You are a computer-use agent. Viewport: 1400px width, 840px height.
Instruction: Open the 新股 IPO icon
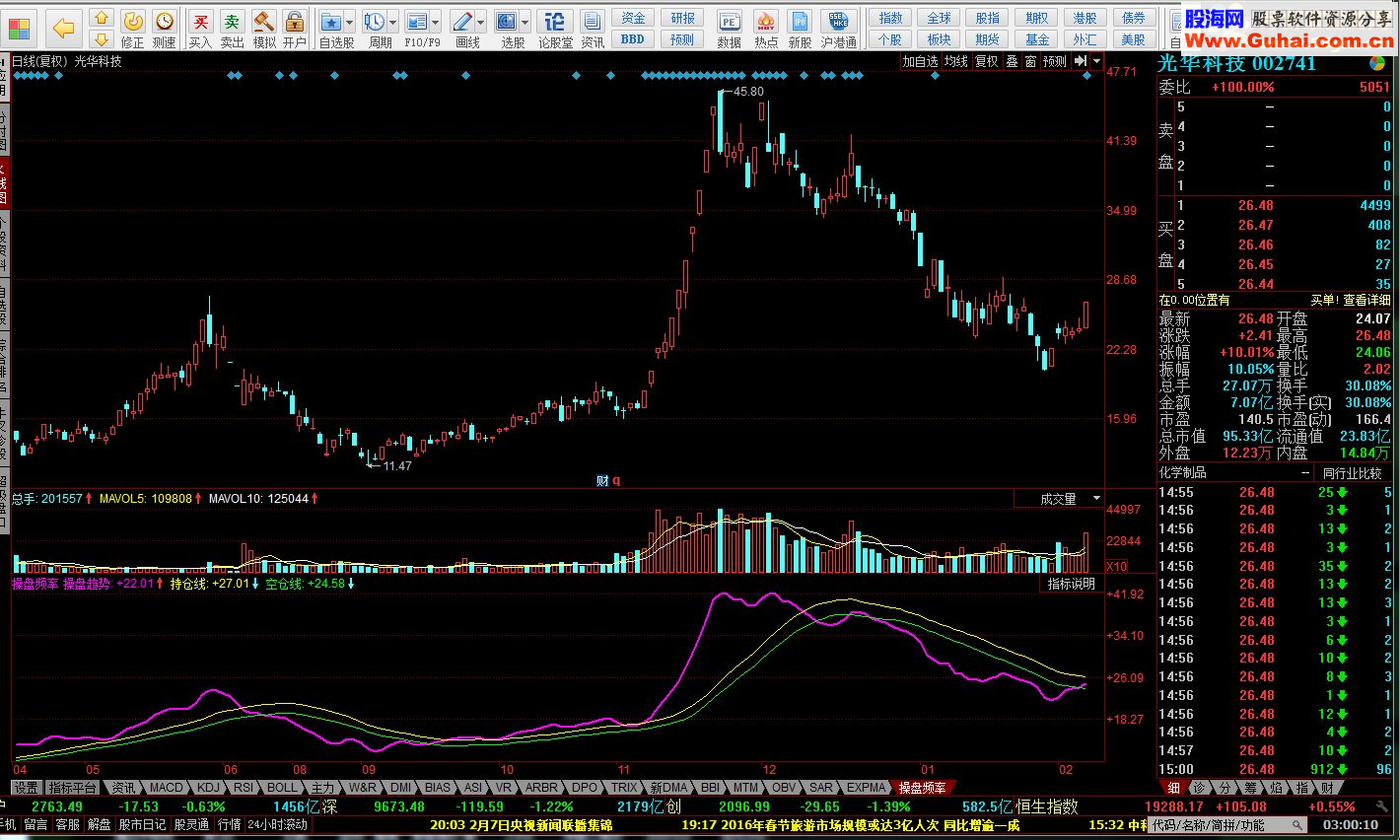click(801, 22)
